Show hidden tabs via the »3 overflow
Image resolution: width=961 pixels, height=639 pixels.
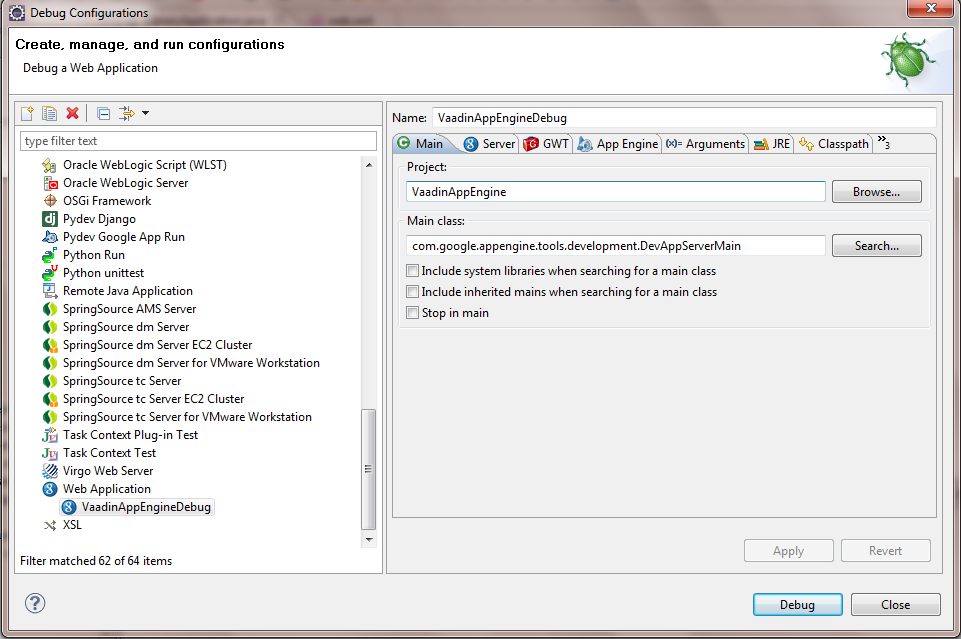point(883,143)
